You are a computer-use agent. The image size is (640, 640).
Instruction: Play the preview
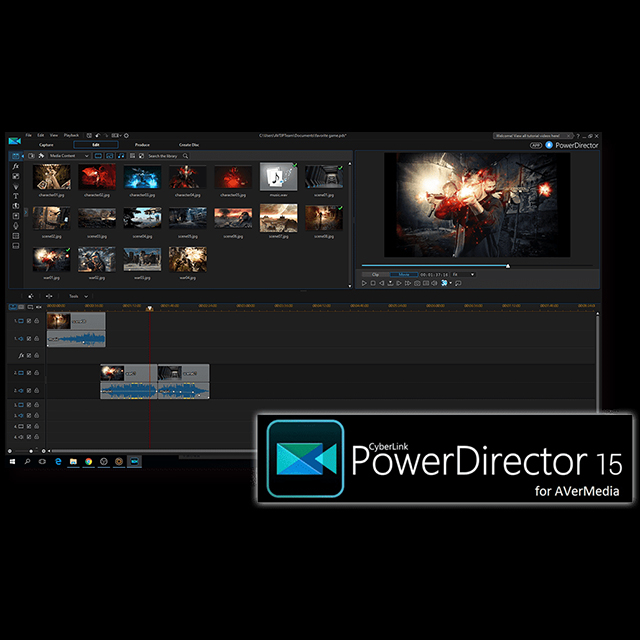tap(364, 283)
